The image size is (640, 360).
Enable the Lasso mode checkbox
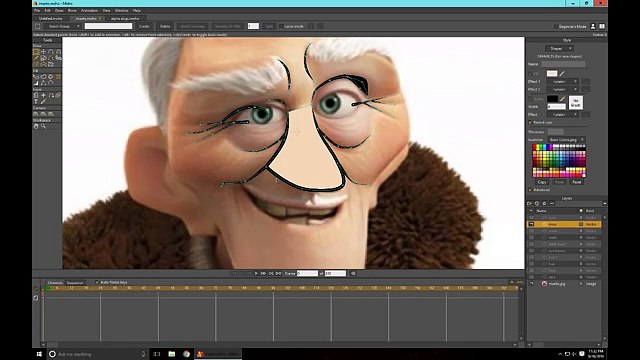coord(281,26)
